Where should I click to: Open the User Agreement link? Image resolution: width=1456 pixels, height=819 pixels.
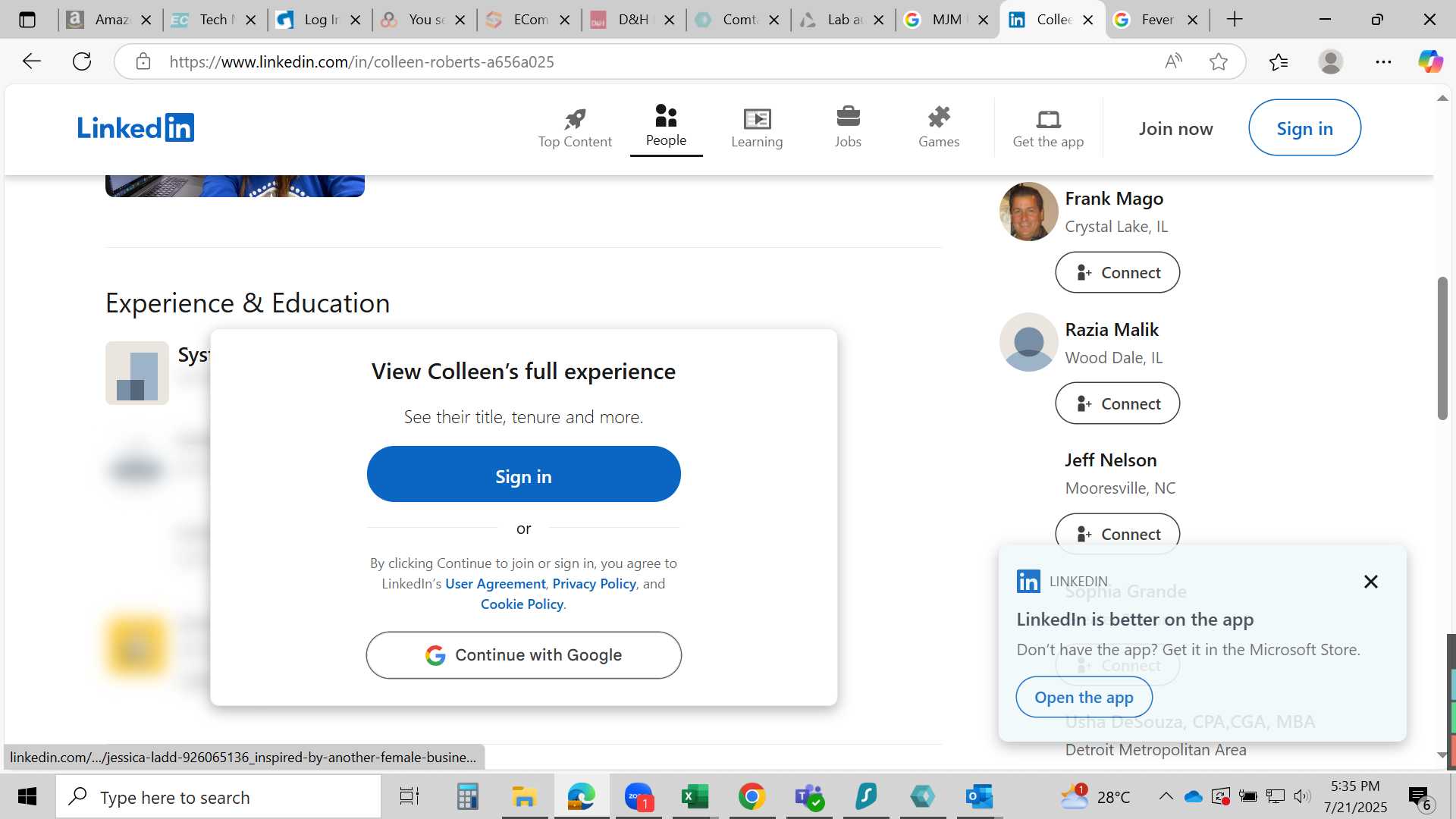(x=495, y=584)
